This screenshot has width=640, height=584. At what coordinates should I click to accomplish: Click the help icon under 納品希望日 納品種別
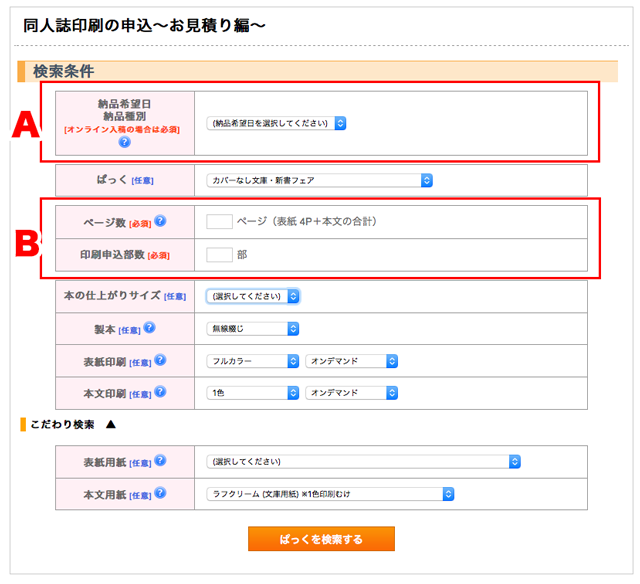(125, 142)
